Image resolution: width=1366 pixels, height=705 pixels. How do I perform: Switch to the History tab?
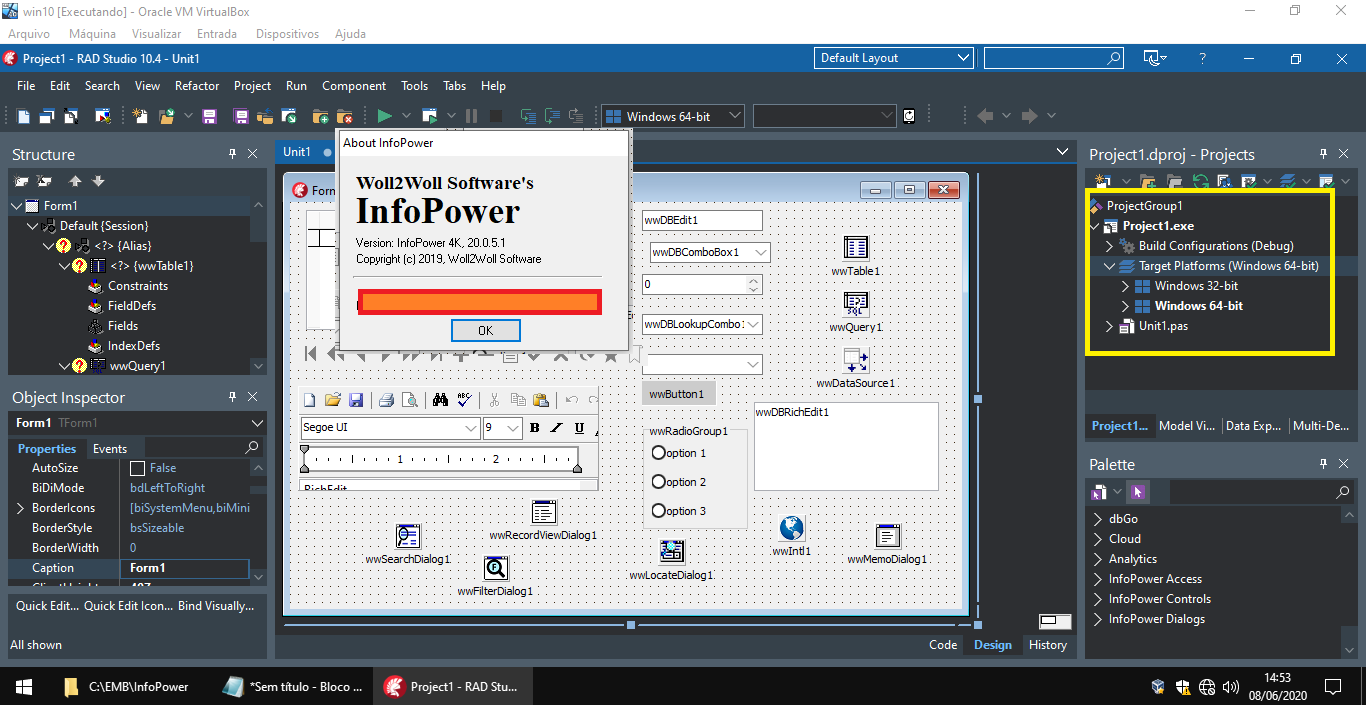[x=1047, y=645]
